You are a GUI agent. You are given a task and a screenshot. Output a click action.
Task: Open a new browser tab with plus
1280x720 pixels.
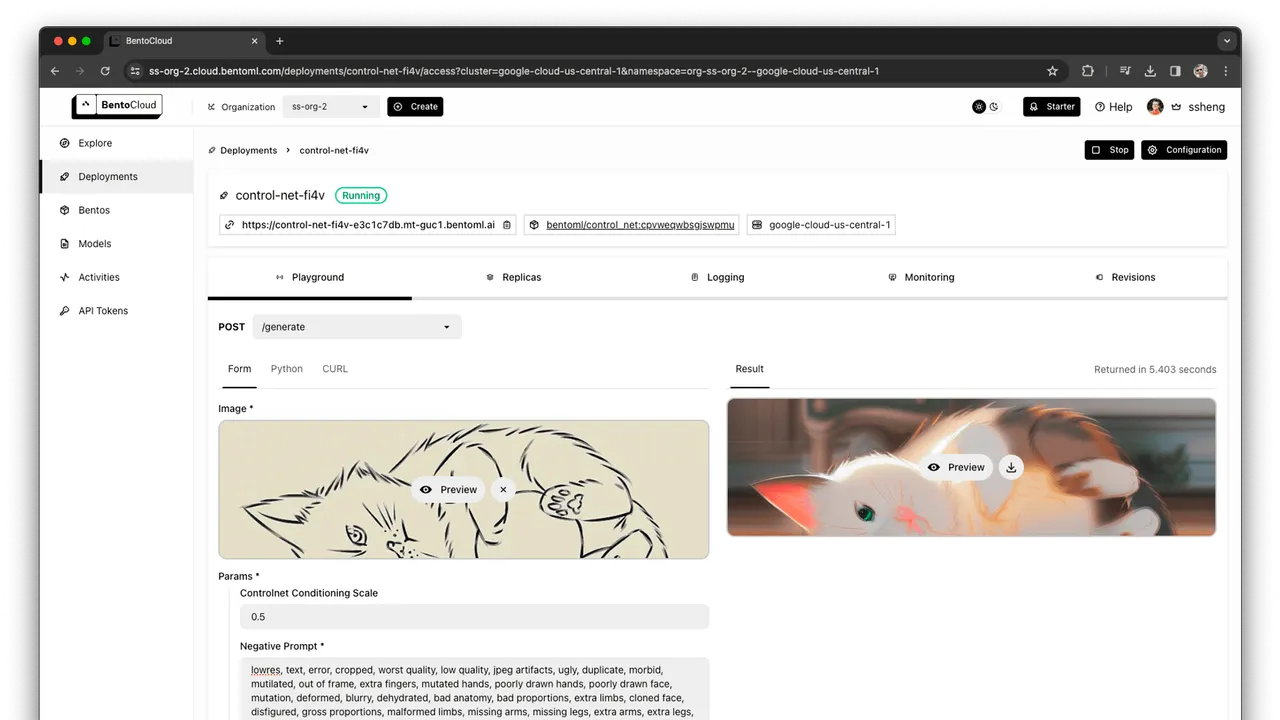tap(279, 41)
